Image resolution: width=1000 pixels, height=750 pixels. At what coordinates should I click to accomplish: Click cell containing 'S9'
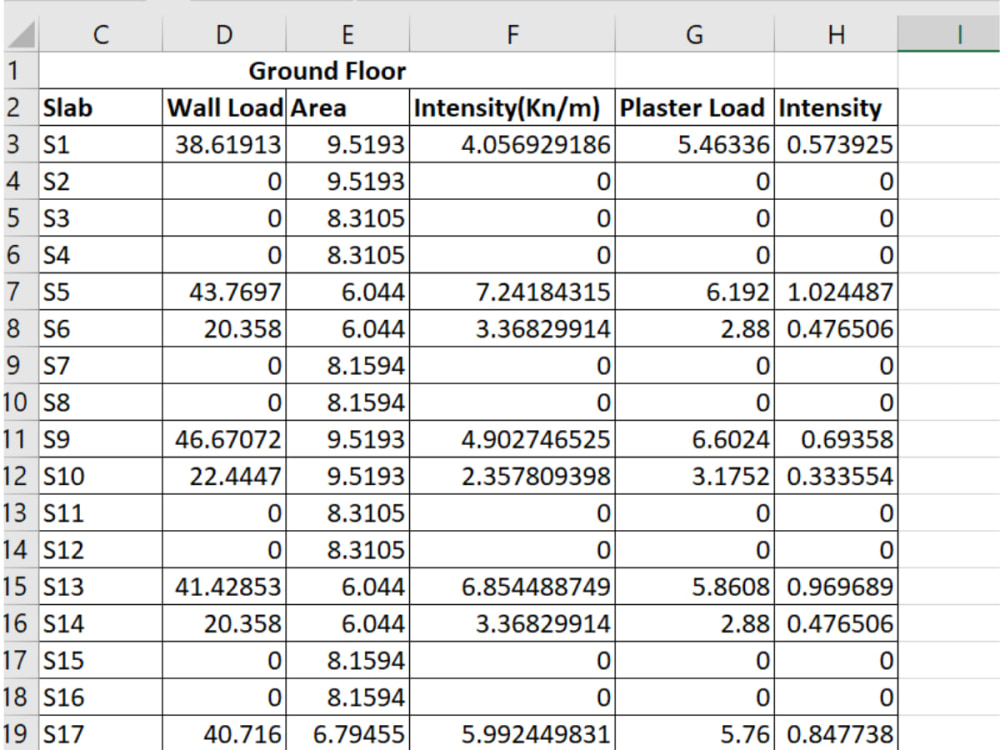[x=101, y=439]
